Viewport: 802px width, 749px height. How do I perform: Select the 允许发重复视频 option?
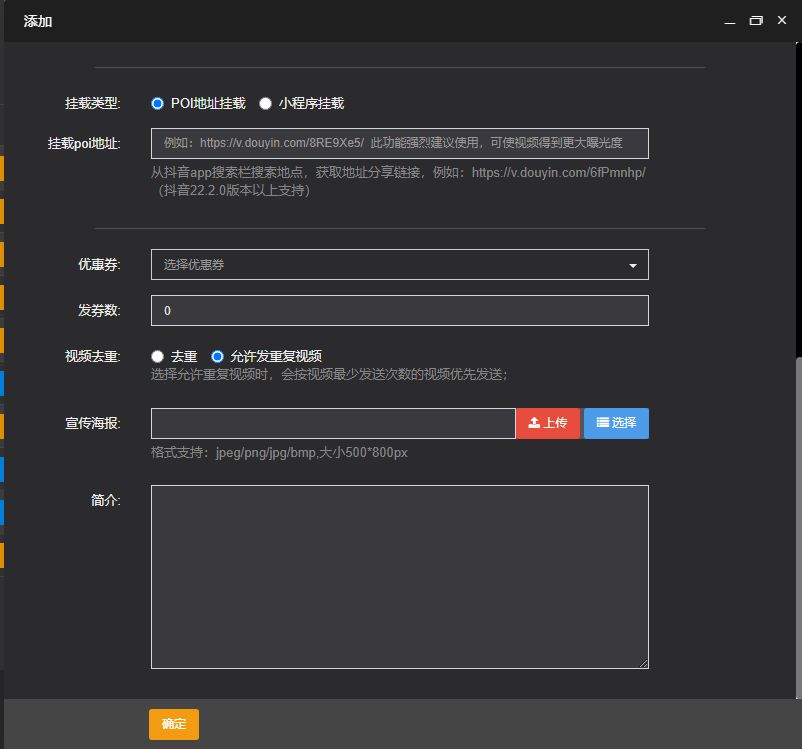216,355
